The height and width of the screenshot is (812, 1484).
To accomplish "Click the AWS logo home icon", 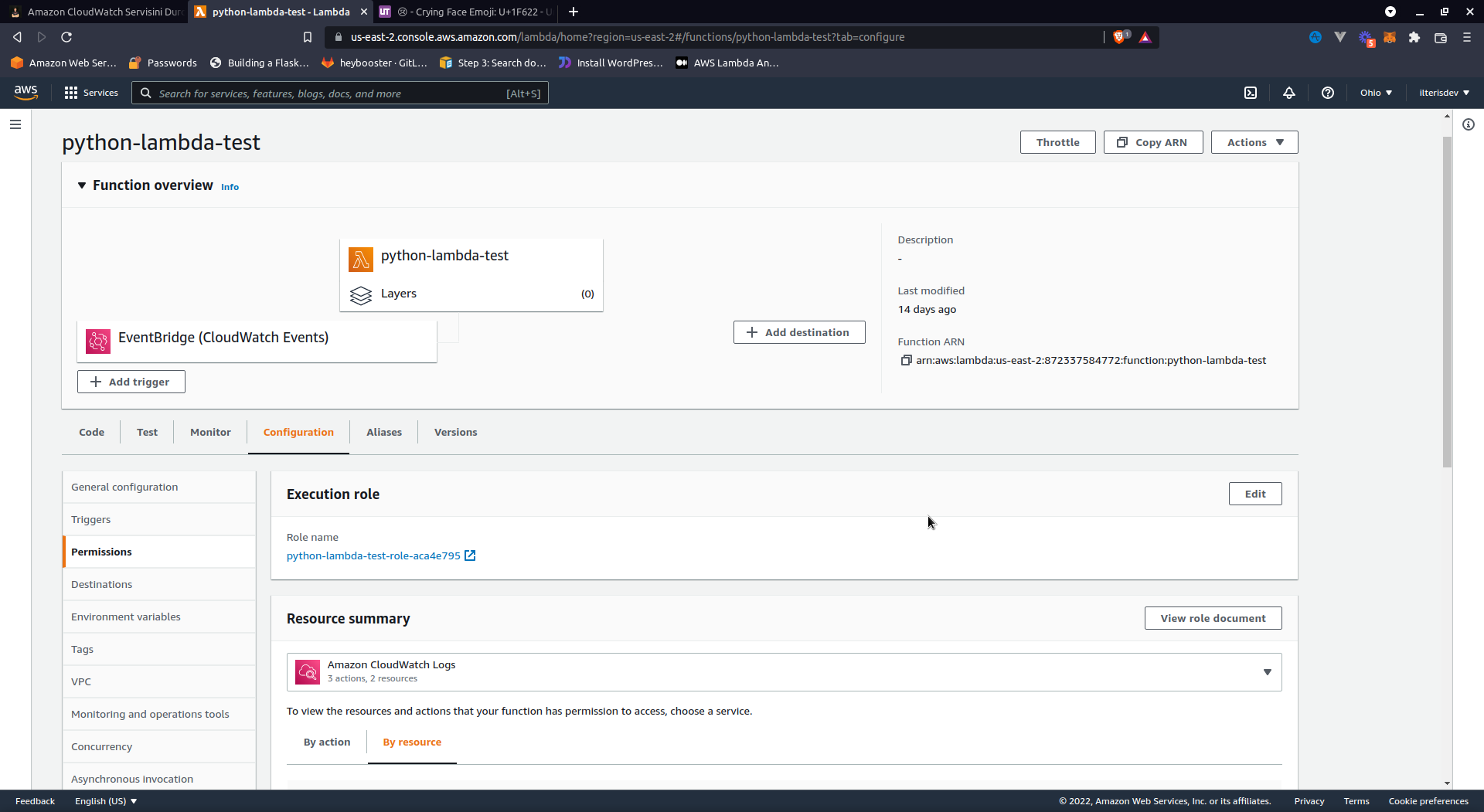I will (26, 92).
